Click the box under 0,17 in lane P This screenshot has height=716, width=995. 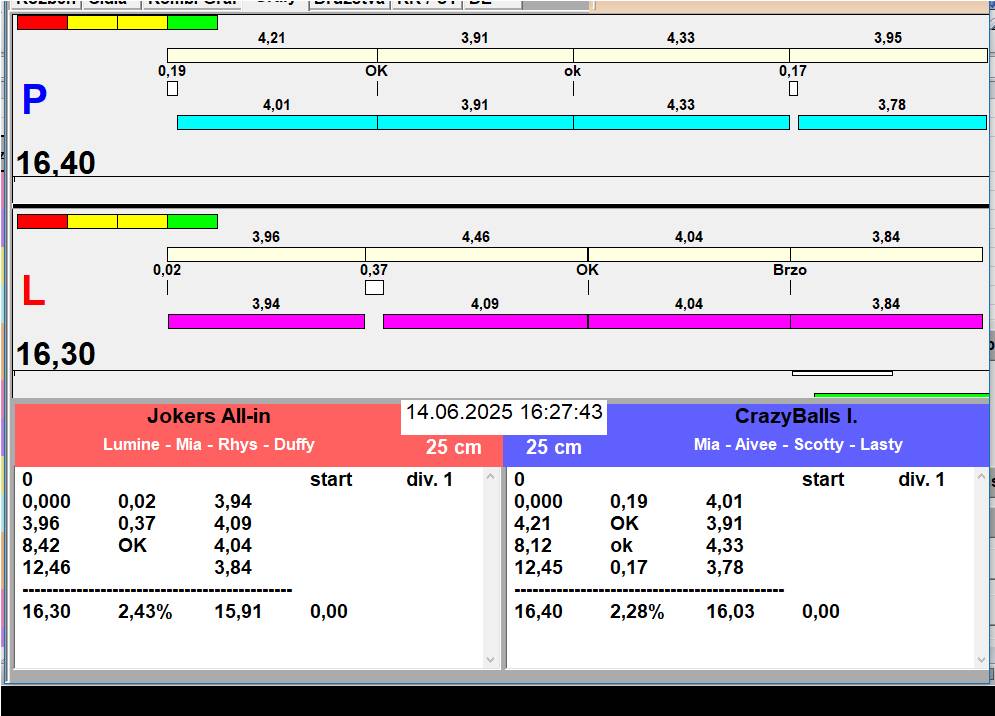793,89
